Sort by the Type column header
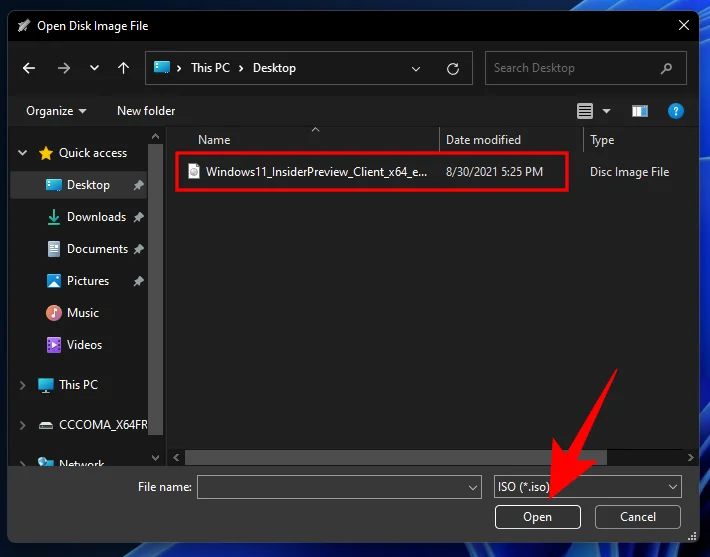 tap(602, 140)
